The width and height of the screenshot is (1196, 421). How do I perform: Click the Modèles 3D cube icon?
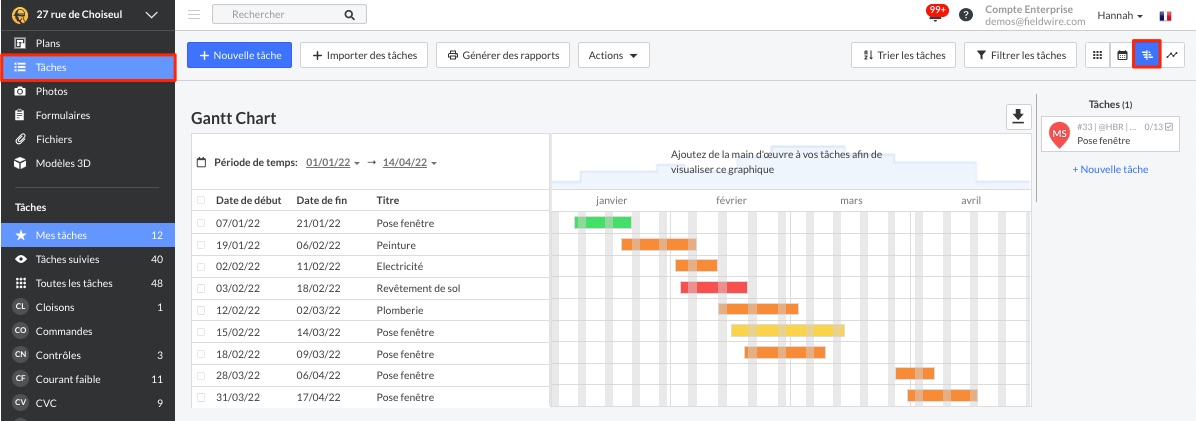(21, 163)
